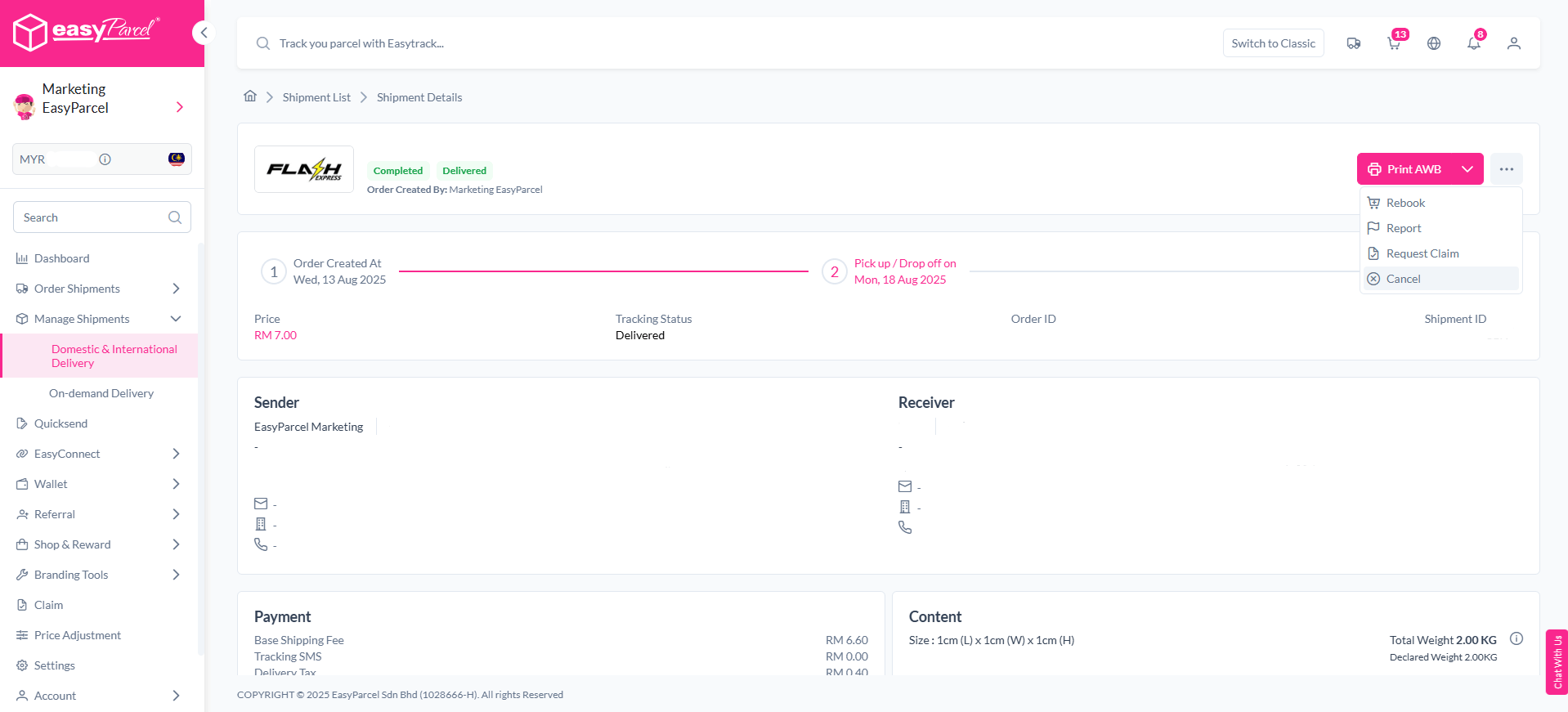Click the delivery truck icon in header
The image size is (1568, 712).
coord(1354,43)
